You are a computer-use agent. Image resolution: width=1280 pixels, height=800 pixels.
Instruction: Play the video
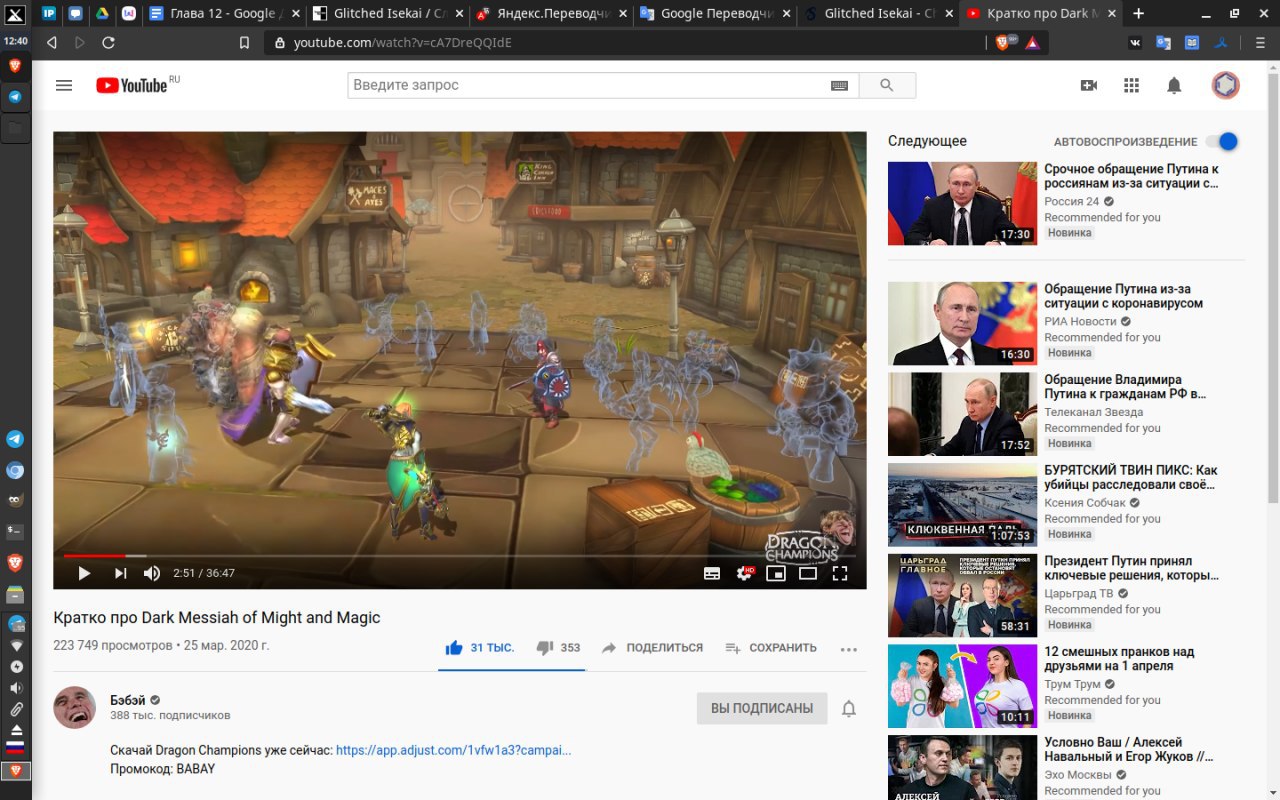point(84,573)
